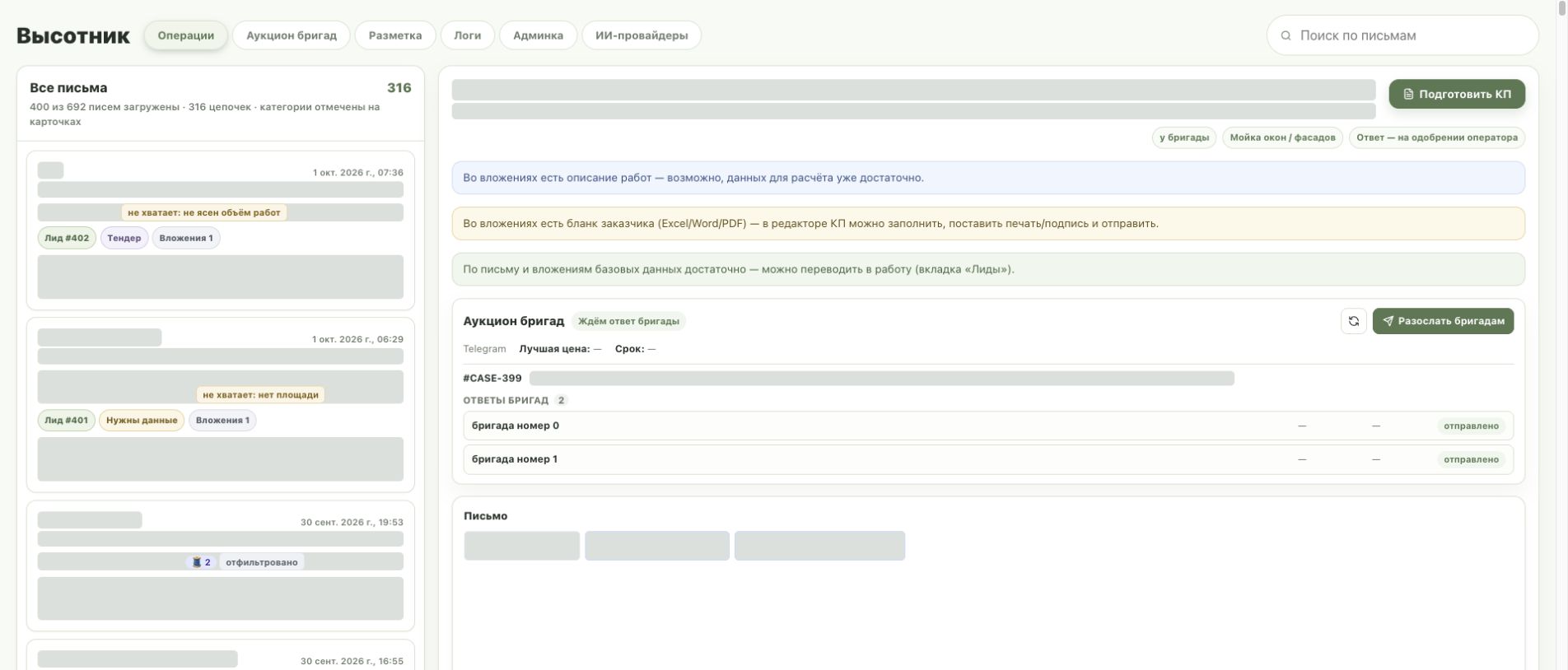Click the Ждём ответ бригады badge
Viewport: 1568px width, 670px height.
[x=628, y=321]
